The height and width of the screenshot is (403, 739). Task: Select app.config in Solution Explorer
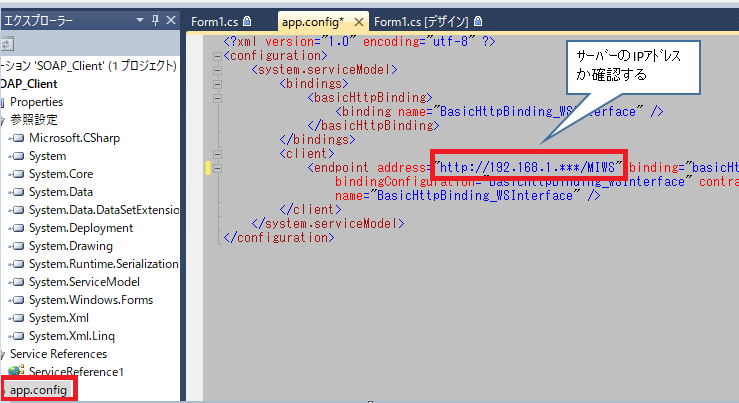[x=39, y=389]
